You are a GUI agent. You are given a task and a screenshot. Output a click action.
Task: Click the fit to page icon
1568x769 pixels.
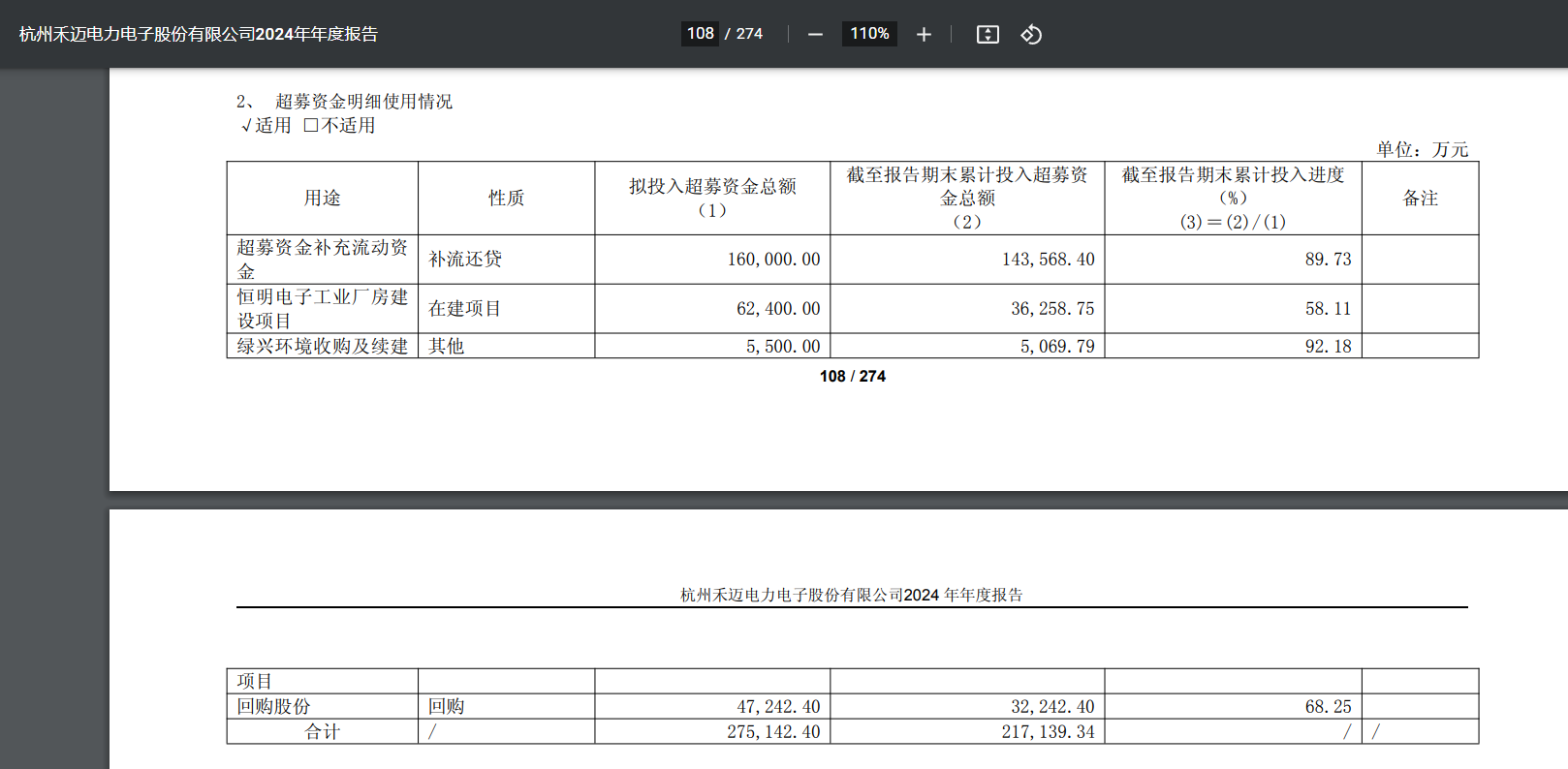click(x=988, y=35)
